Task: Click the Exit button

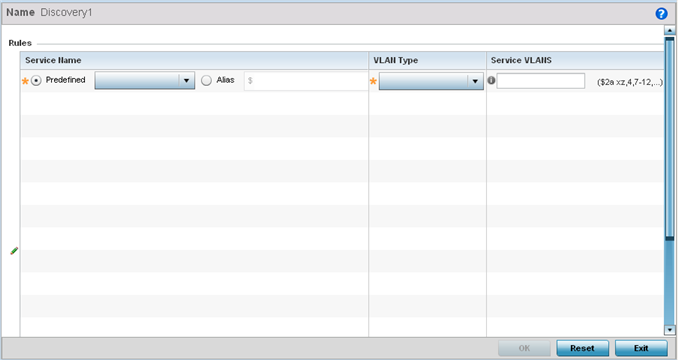Action: [x=641, y=348]
